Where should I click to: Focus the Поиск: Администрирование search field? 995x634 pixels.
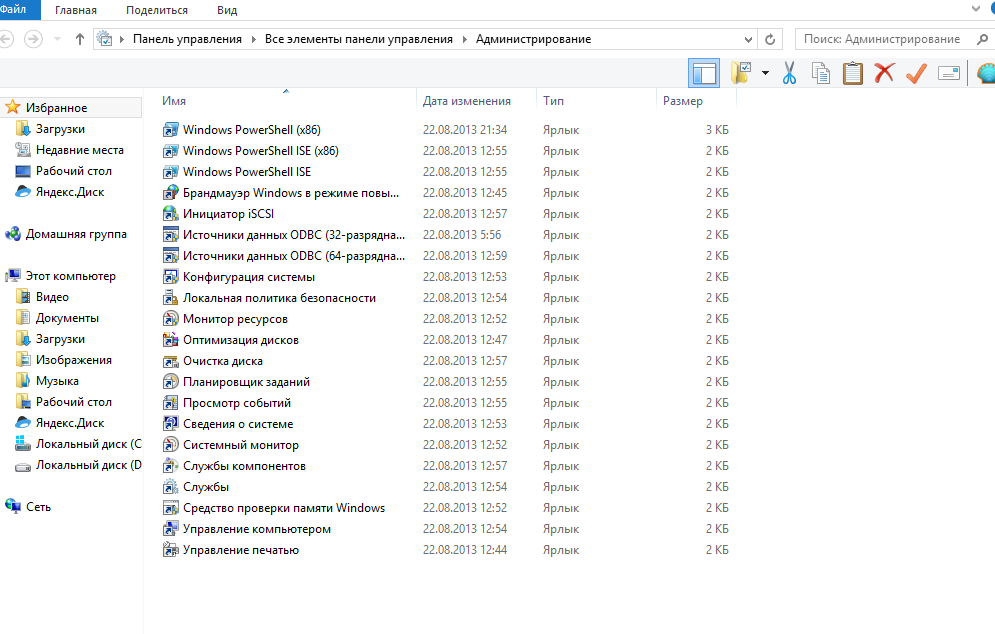coord(882,39)
